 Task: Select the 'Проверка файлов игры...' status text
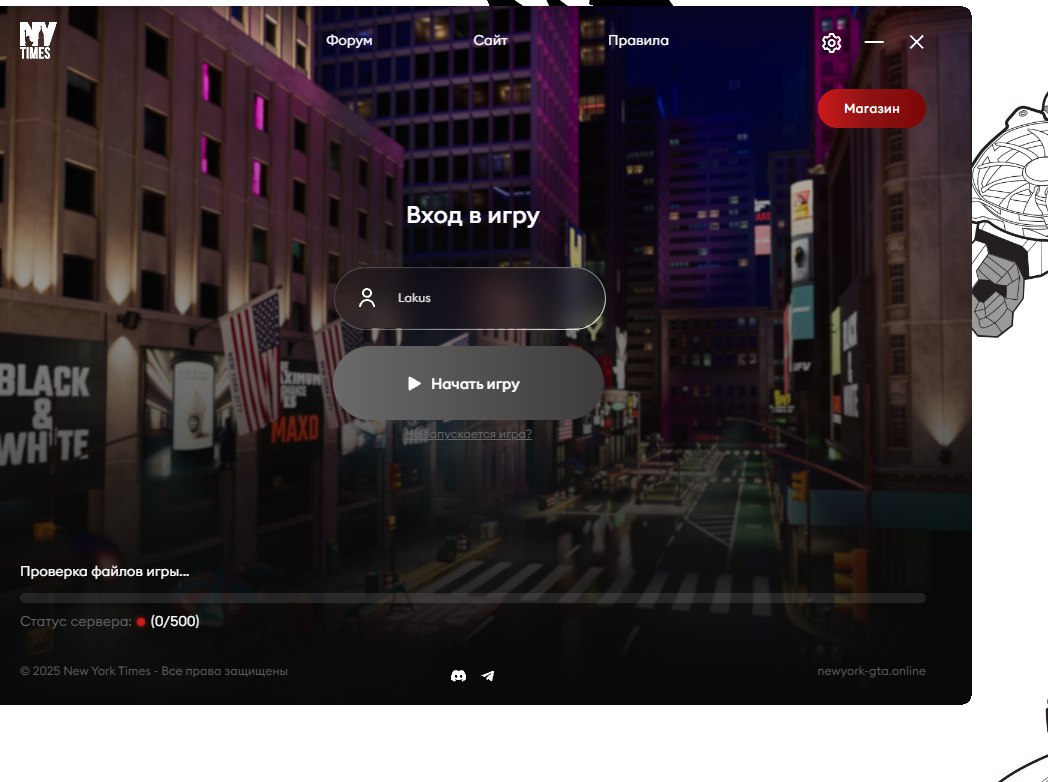point(104,571)
